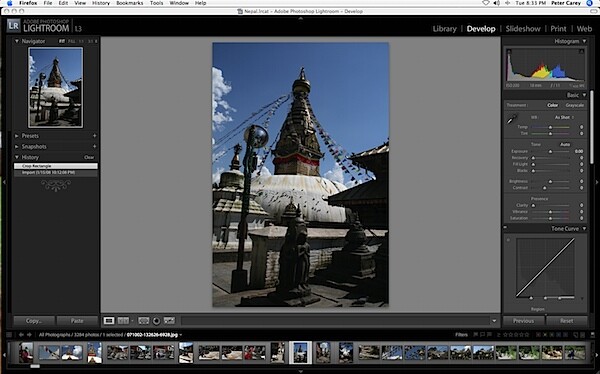Go forward with filmstrip right arrow

click(29, 335)
